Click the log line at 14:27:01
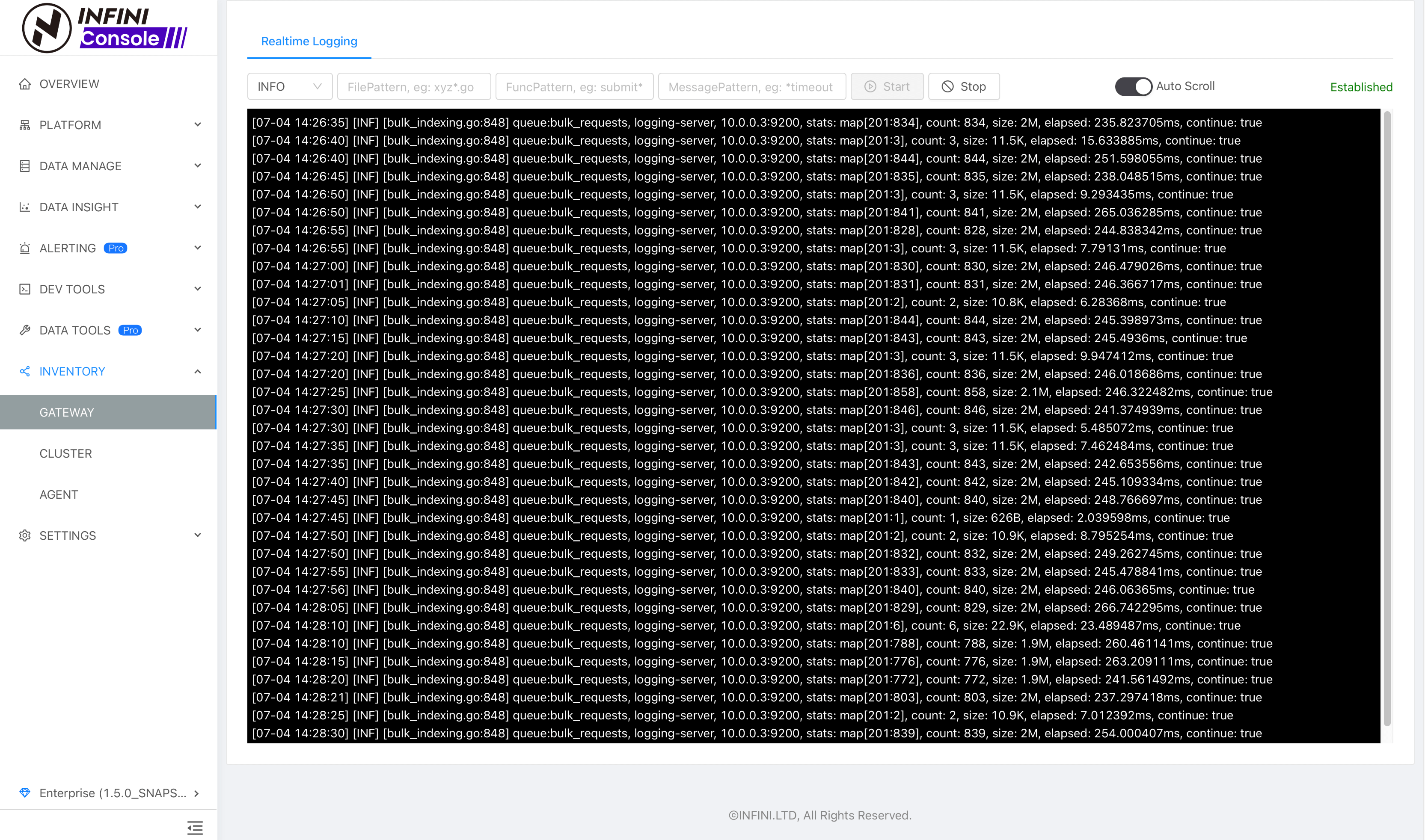1425x840 pixels. [757, 284]
